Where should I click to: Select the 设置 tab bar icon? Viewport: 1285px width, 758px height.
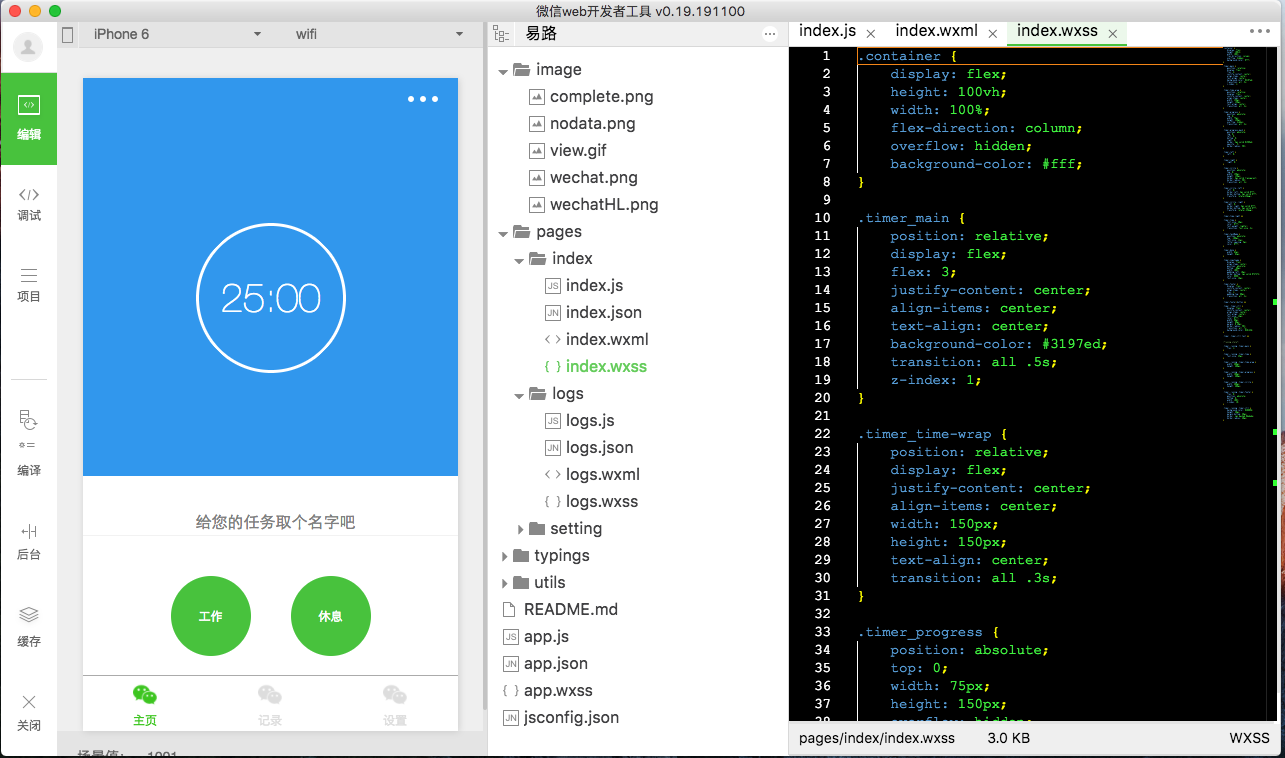(395, 706)
